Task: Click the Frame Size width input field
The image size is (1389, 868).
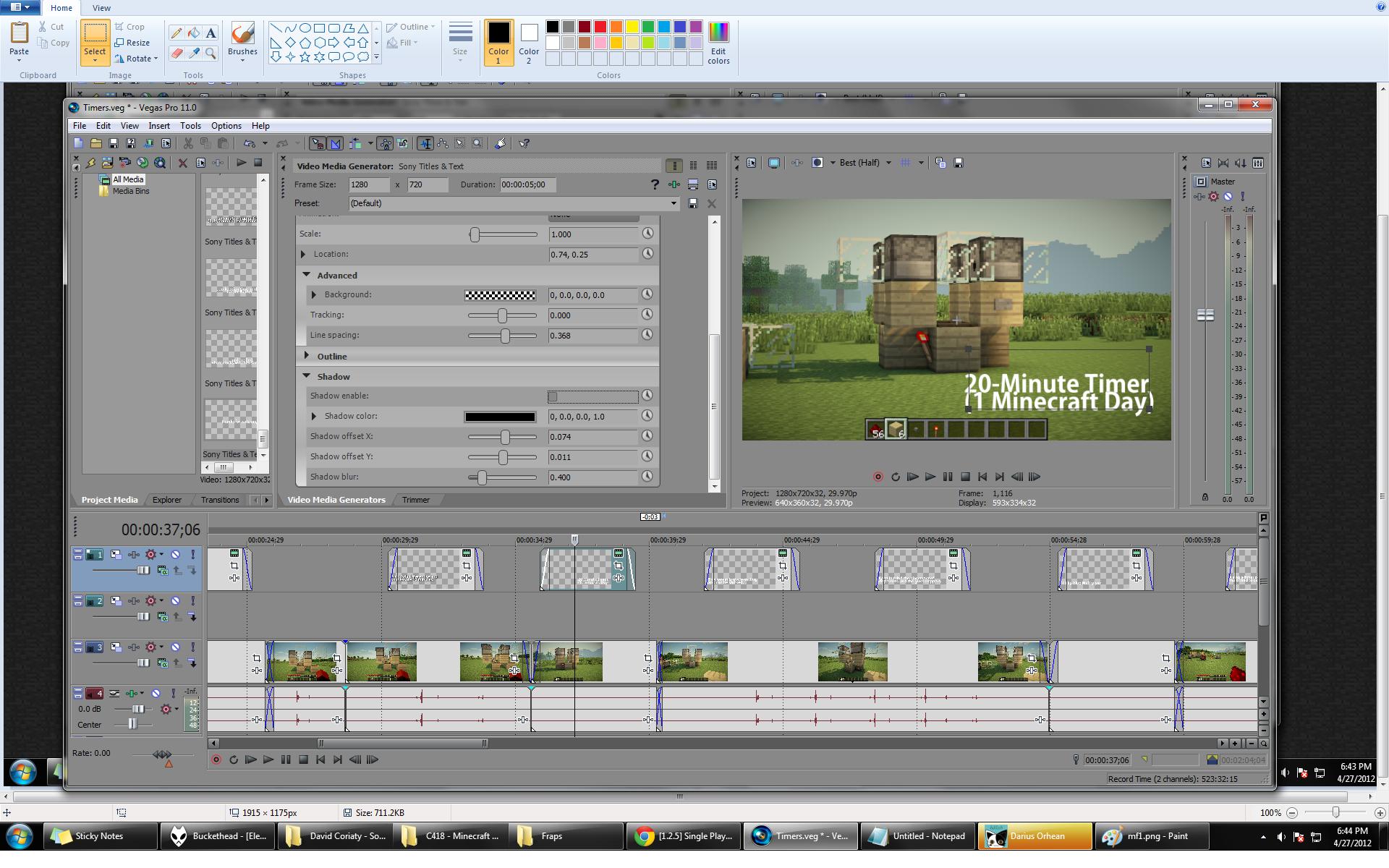Action: pyautogui.click(x=369, y=184)
